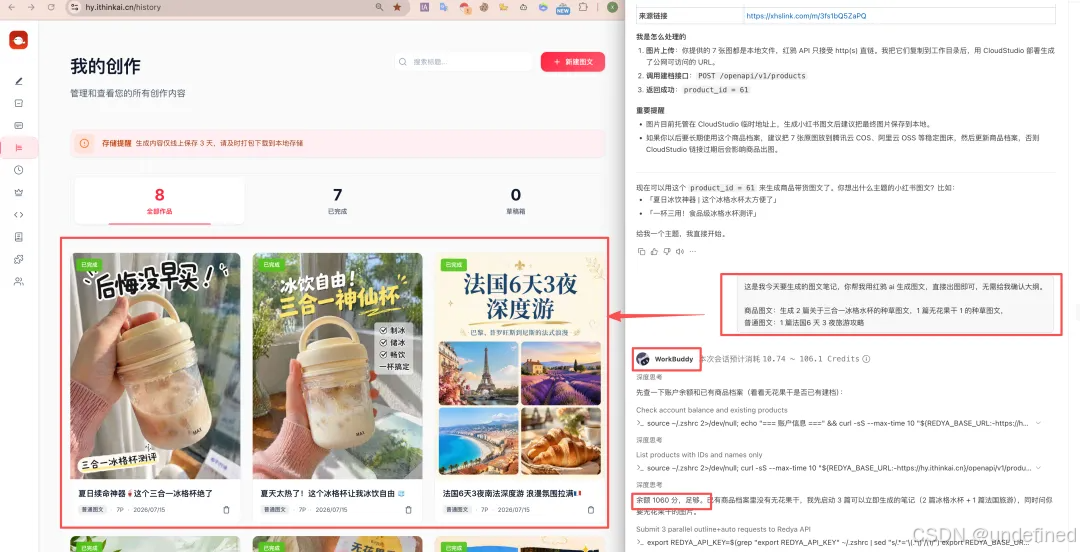The image size is (1080, 552).
Task: Click the 搜索标题 search field
Action: [x=464, y=62]
